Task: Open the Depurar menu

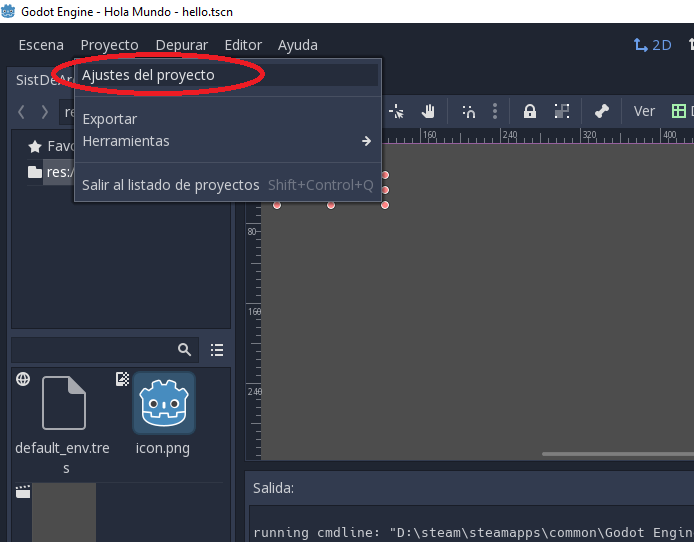Action: click(x=181, y=45)
